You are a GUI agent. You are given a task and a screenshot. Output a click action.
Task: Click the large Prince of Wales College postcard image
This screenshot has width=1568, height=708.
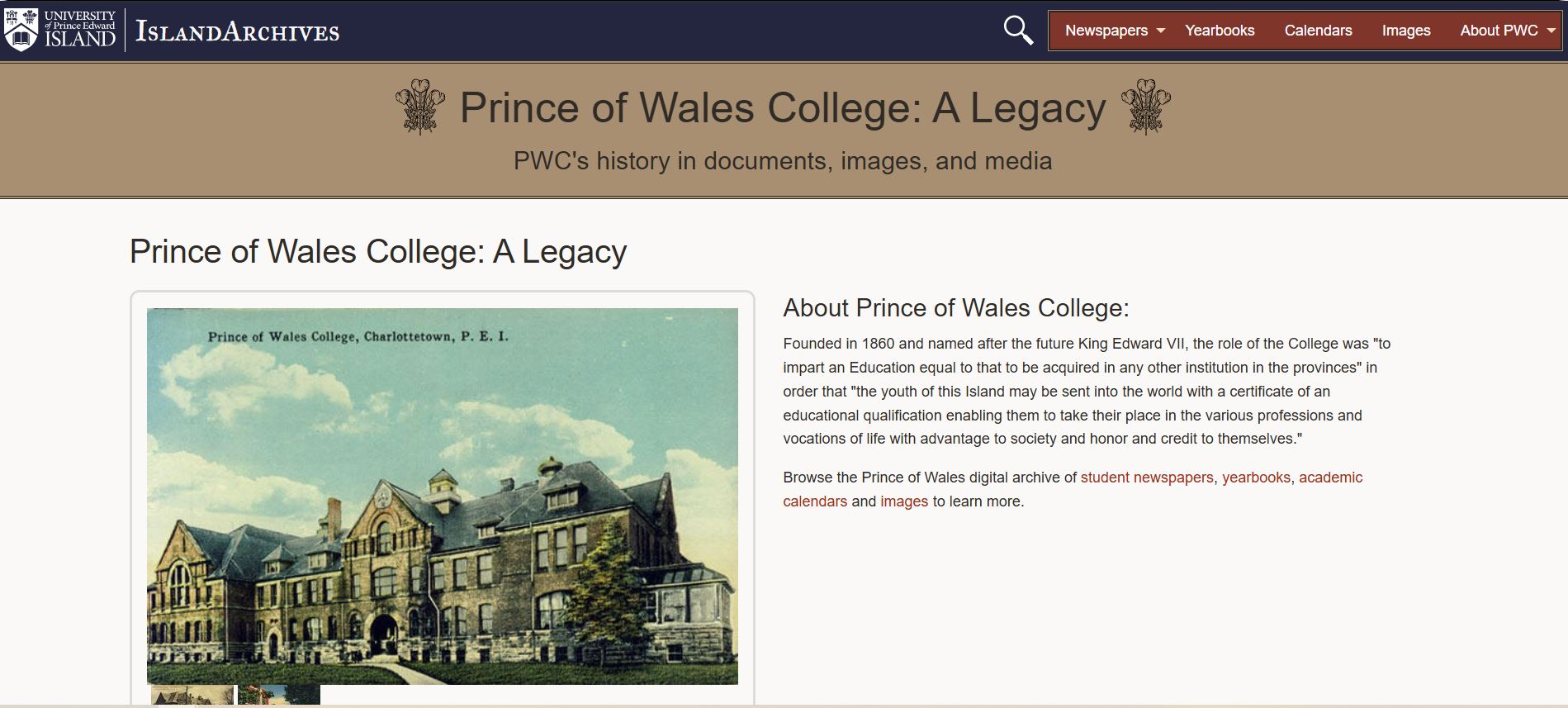click(442, 496)
